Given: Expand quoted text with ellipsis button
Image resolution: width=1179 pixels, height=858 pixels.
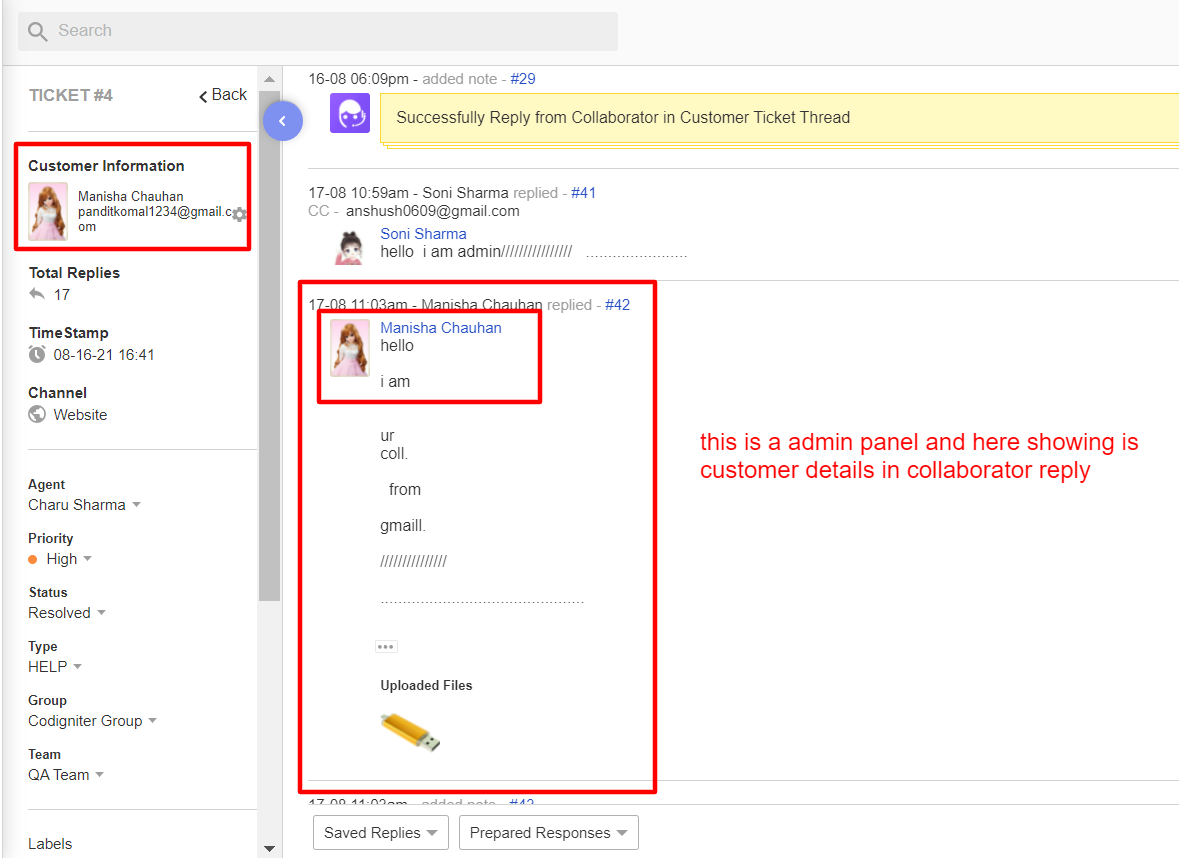Looking at the screenshot, I should (x=386, y=647).
